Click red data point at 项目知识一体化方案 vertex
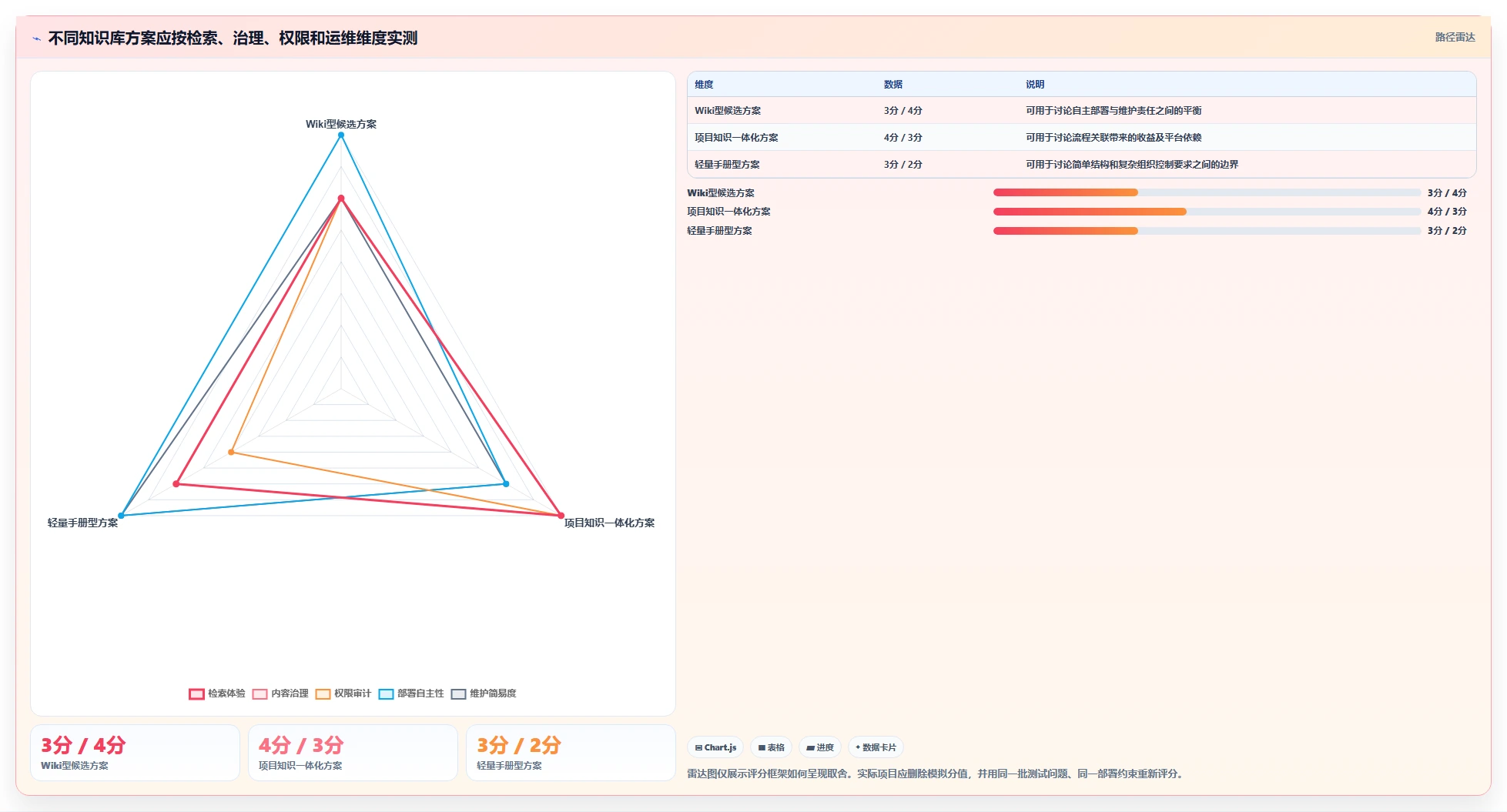This screenshot has height=812, width=1507. 561,516
